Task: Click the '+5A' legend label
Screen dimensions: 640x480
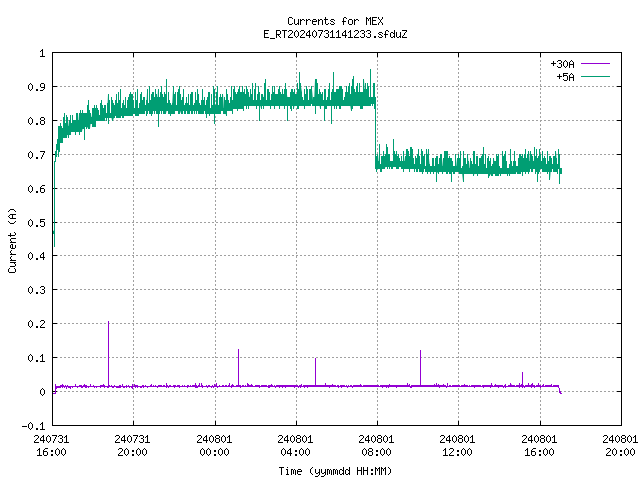Action: 565,77
